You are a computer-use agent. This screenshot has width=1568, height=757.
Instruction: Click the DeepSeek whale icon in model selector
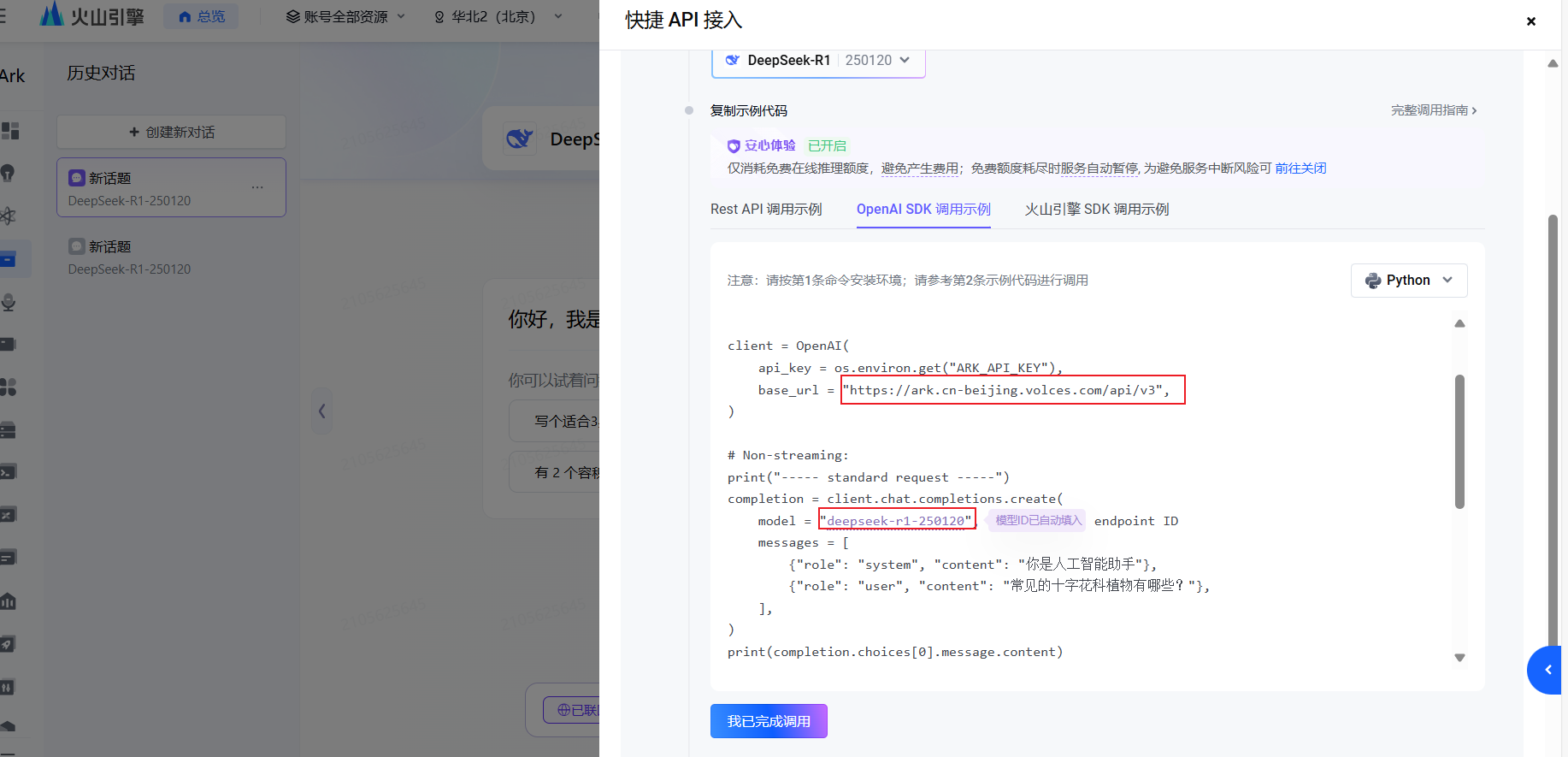point(733,60)
